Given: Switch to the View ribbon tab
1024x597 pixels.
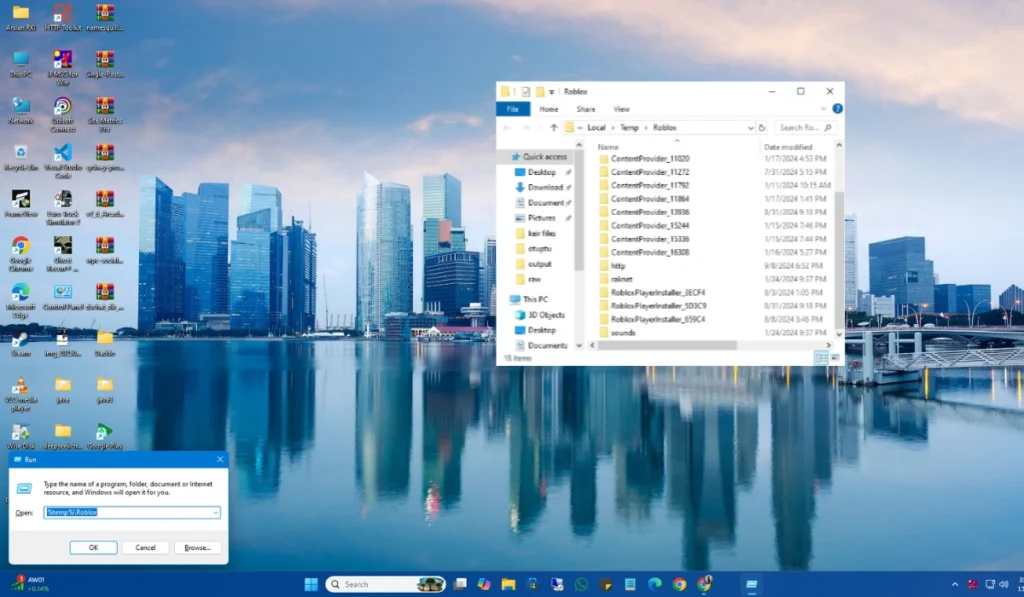Looking at the screenshot, I should click(621, 109).
